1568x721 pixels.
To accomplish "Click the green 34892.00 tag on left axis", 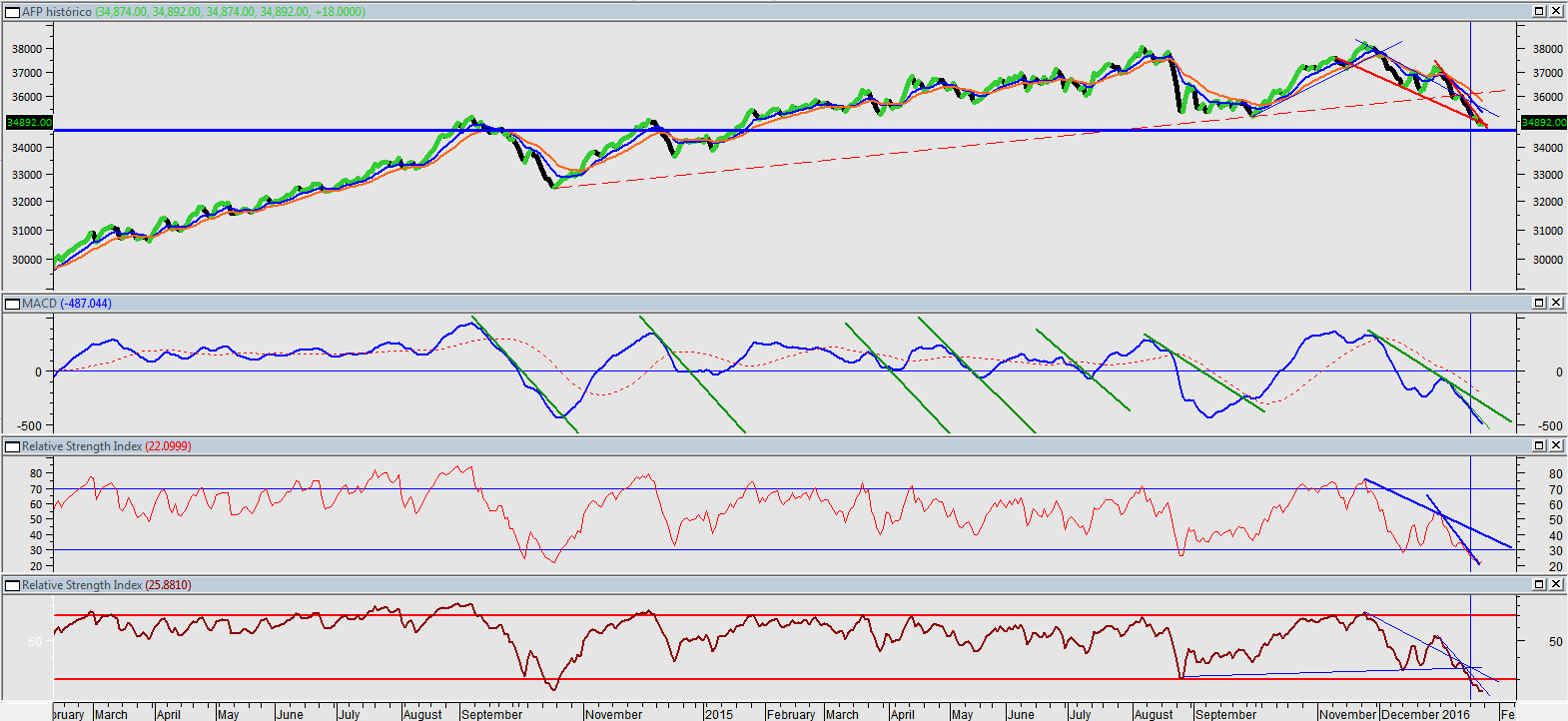I will pos(29,122).
